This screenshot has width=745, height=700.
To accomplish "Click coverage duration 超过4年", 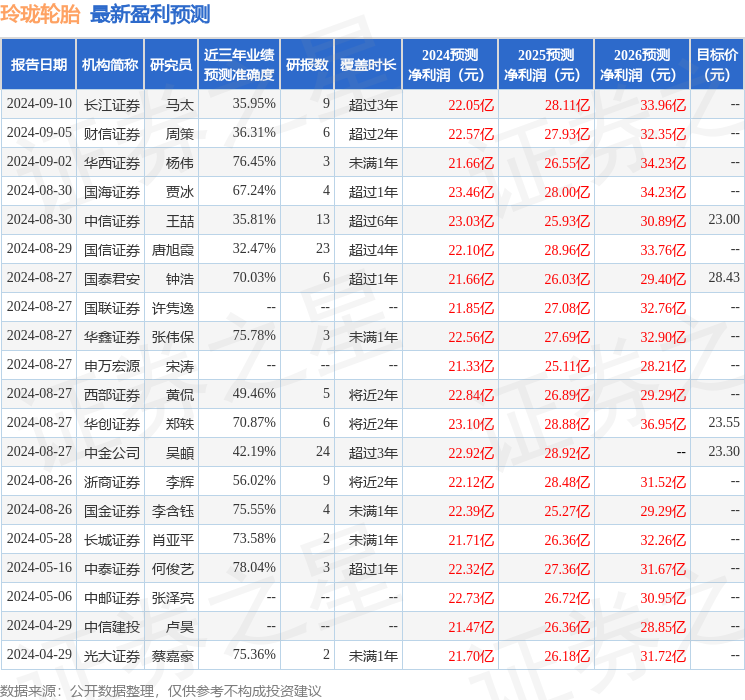I will tap(373, 250).
